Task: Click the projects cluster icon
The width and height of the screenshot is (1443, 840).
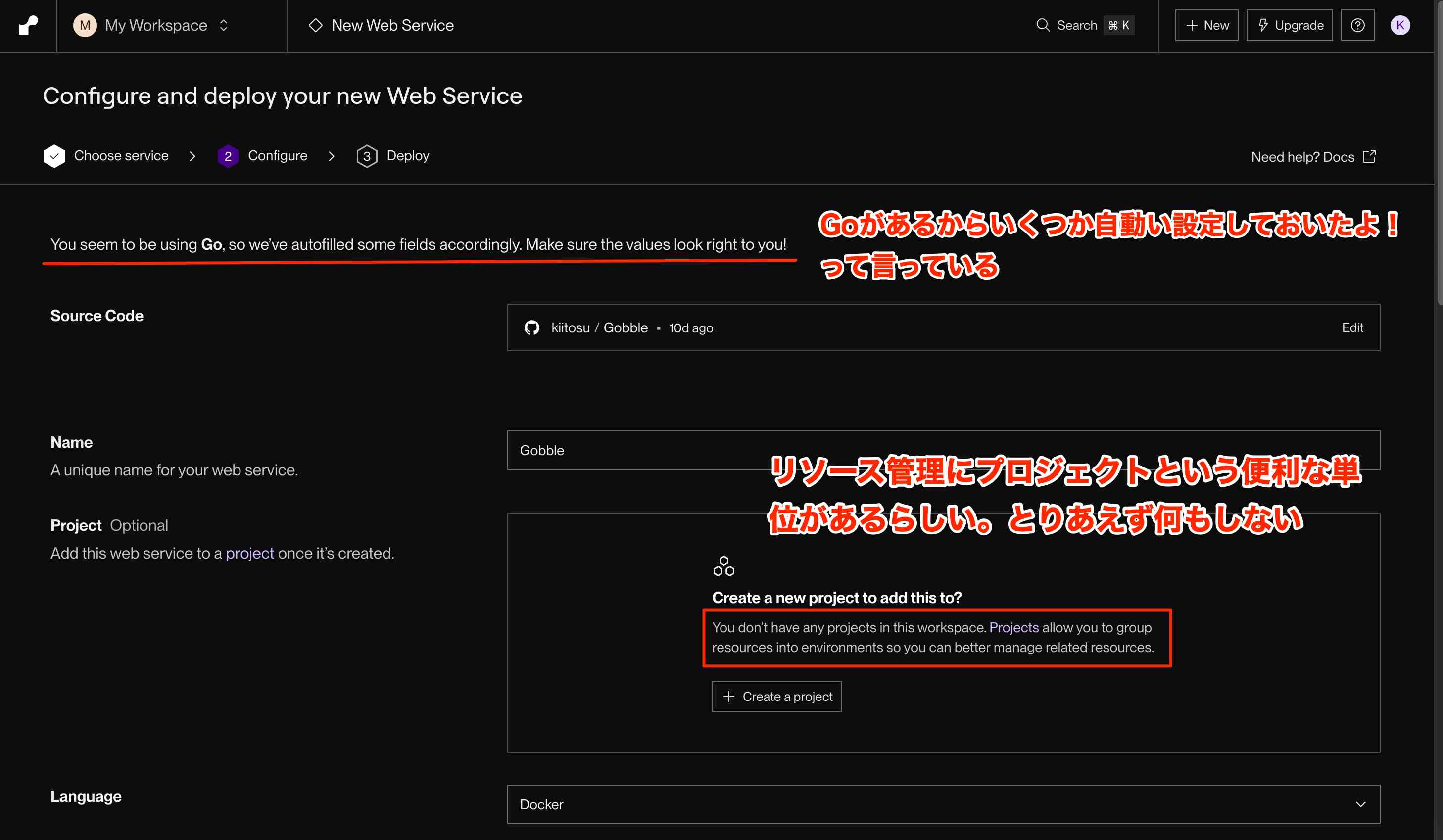Action: (724, 566)
